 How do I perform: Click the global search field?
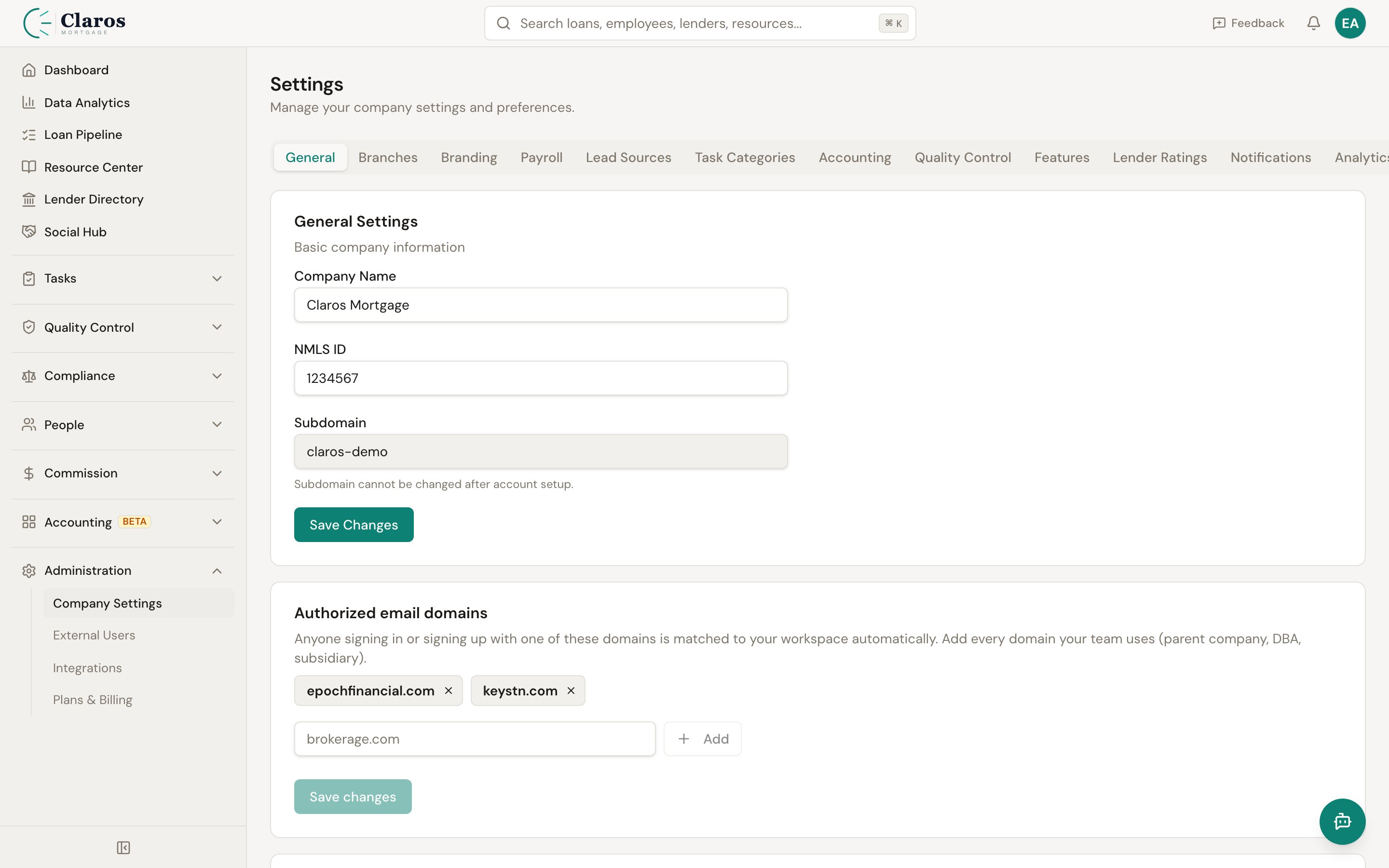pyautogui.click(x=700, y=23)
